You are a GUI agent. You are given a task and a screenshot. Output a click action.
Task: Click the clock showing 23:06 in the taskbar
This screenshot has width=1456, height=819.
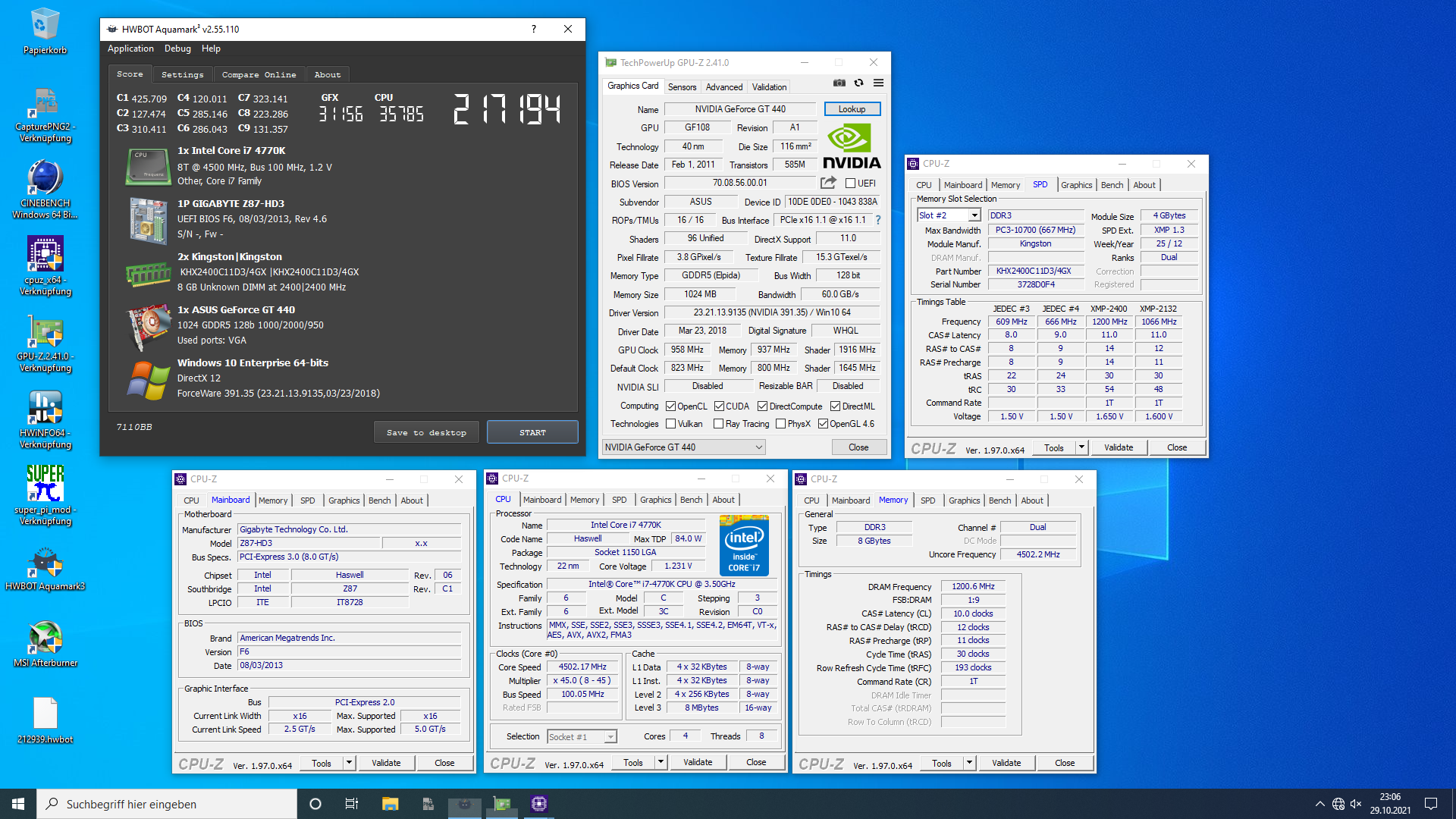tap(1390, 804)
